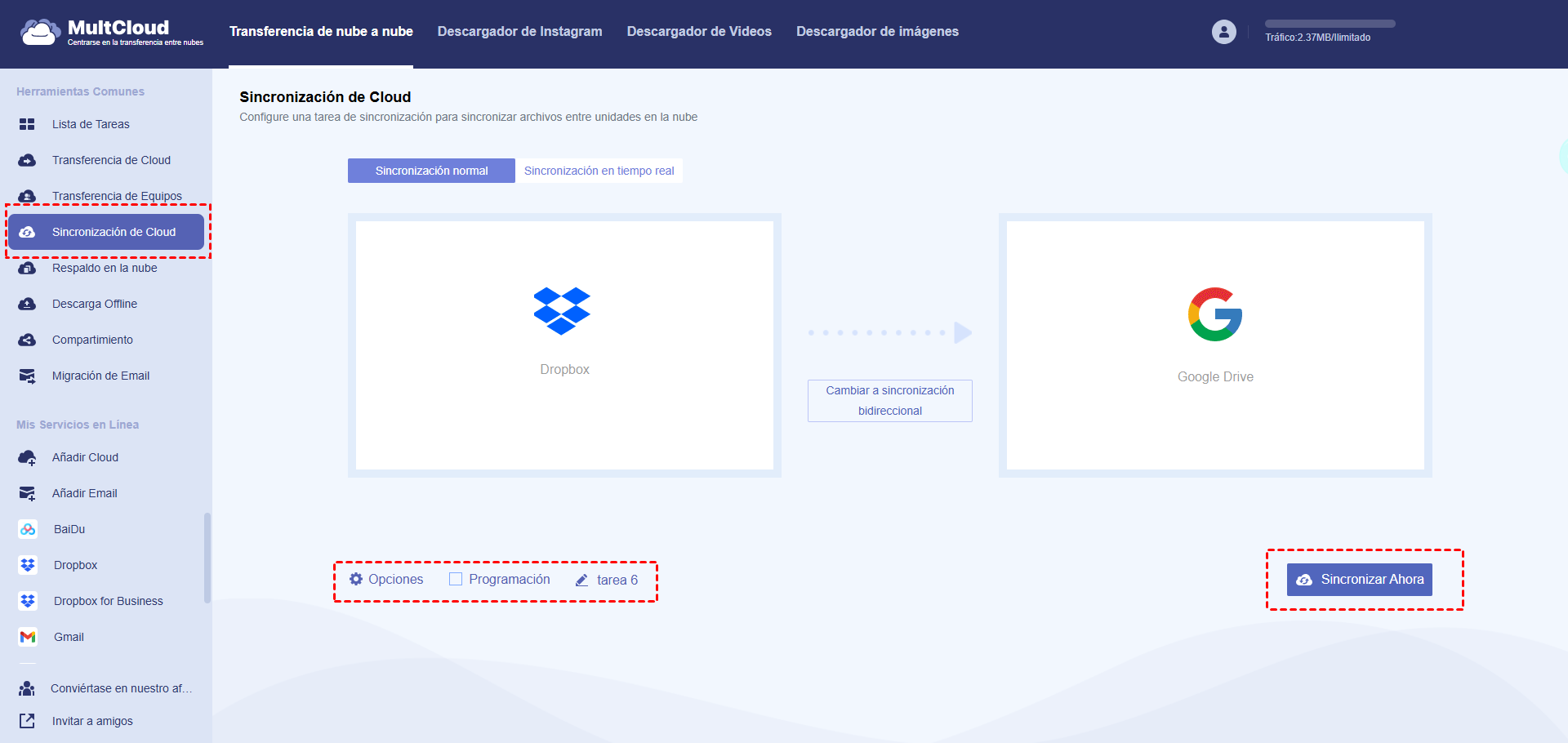Open Descargador de imágenes tab
The width and height of the screenshot is (1568, 743).
(877, 32)
